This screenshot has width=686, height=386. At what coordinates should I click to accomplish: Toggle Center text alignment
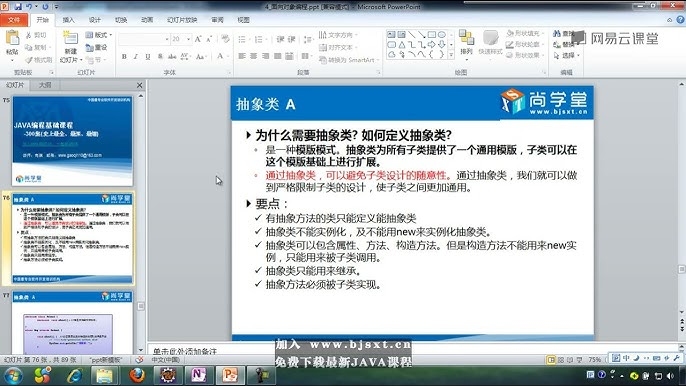click(x=254, y=56)
